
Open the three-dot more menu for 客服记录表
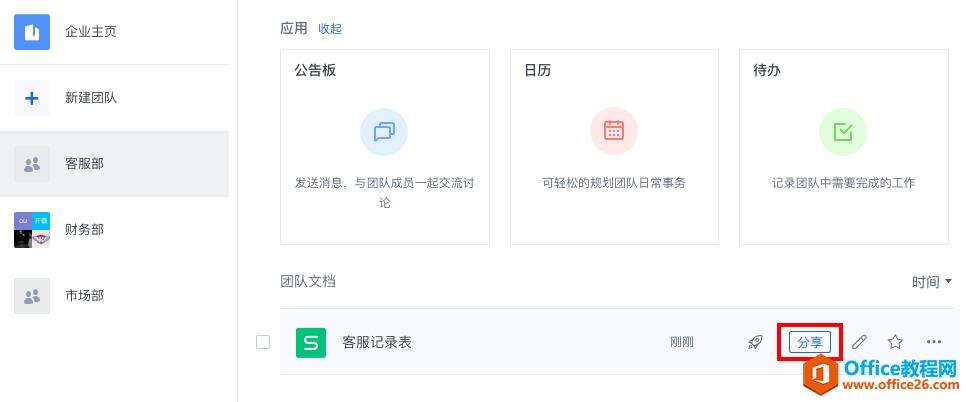pyautogui.click(x=934, y=342)
